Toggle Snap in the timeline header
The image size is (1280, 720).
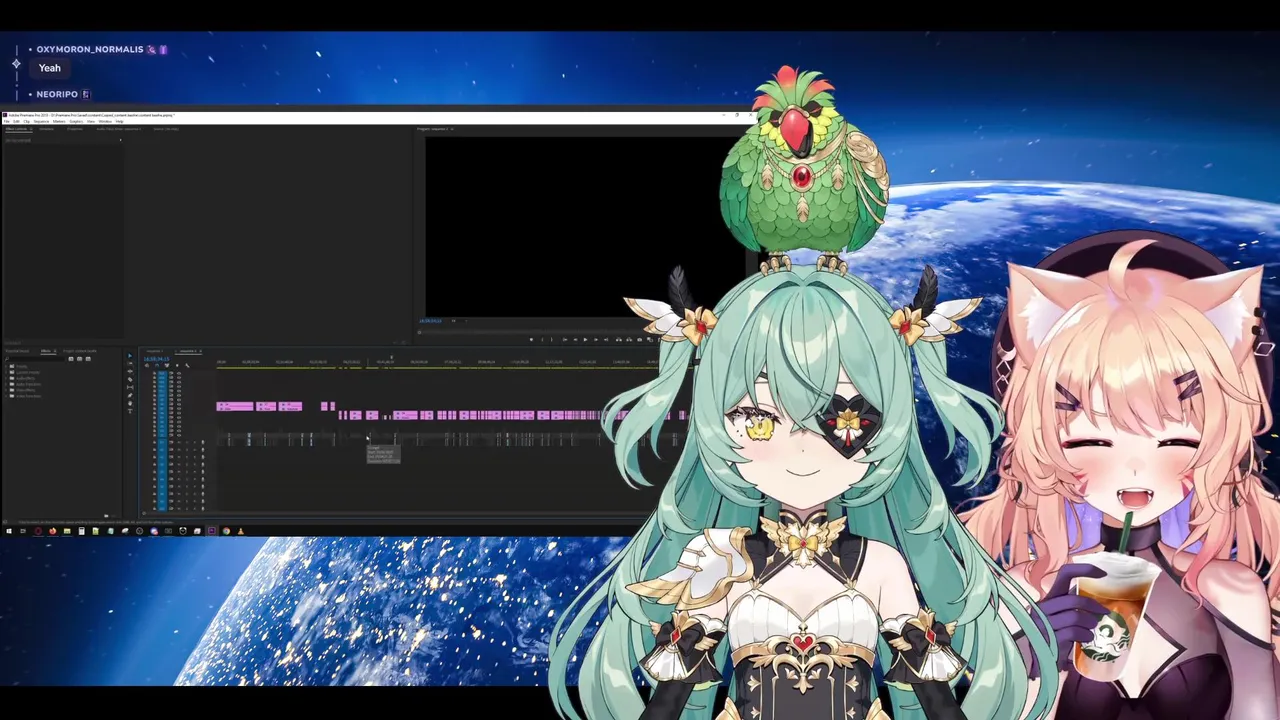157,366
